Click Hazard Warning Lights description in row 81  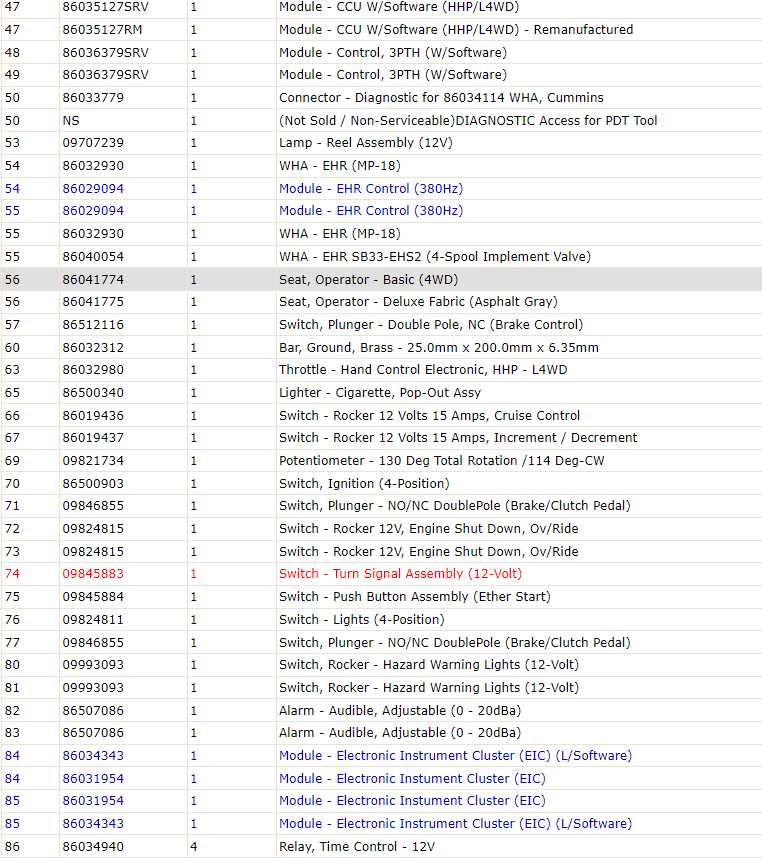[429, 688]
